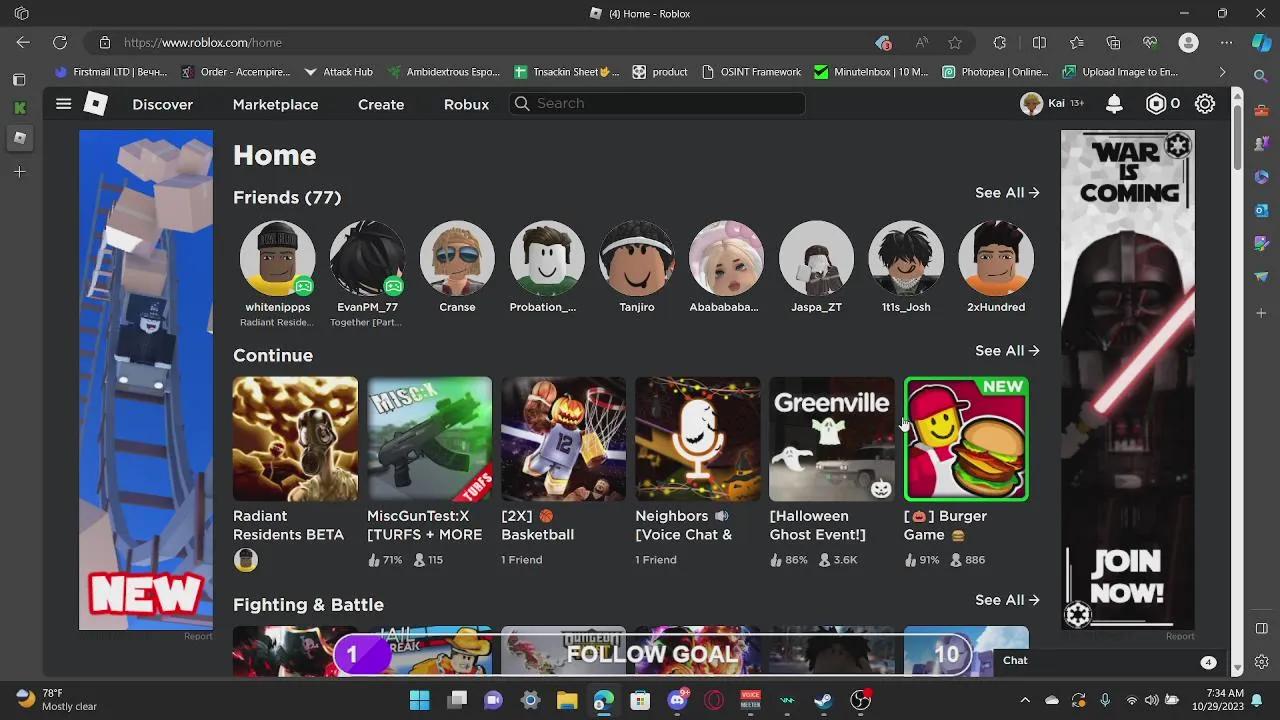The image size is (1280, 720).
Task: See All in Fighting & Battle section
Action: point(1007,600)
